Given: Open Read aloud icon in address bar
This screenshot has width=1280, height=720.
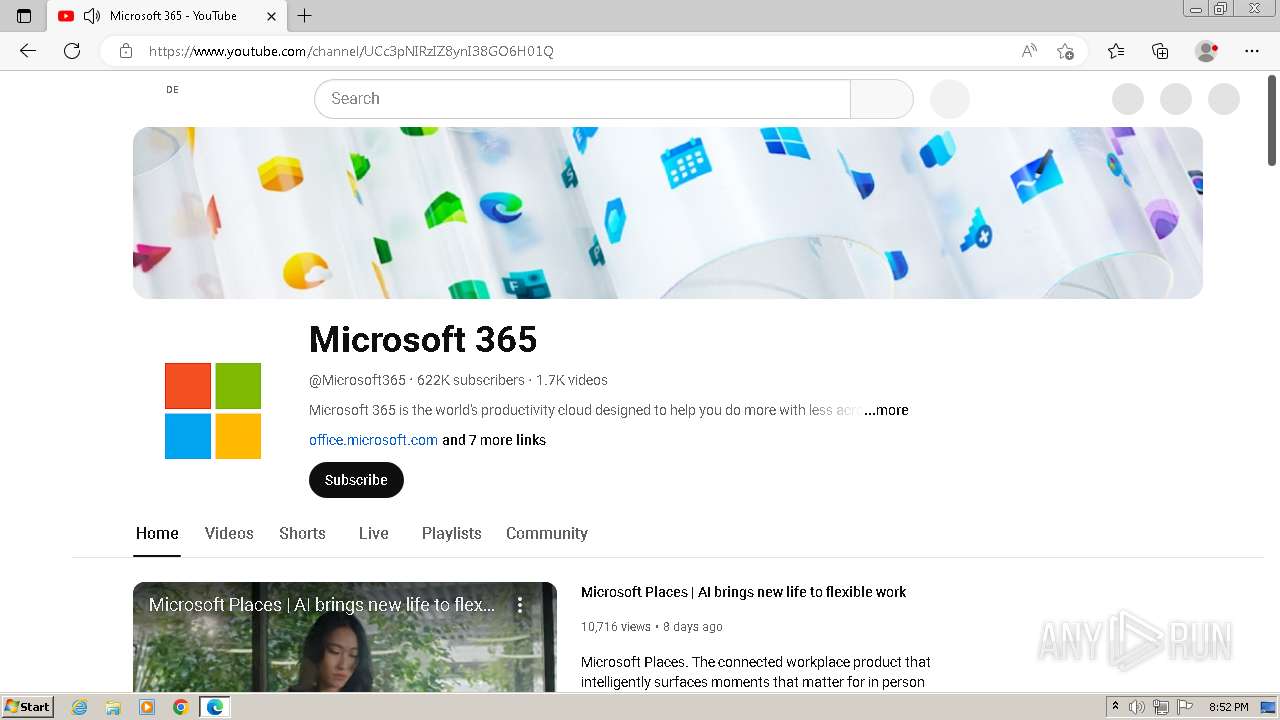Looking at the screenshot, I should click(1029, 51).
